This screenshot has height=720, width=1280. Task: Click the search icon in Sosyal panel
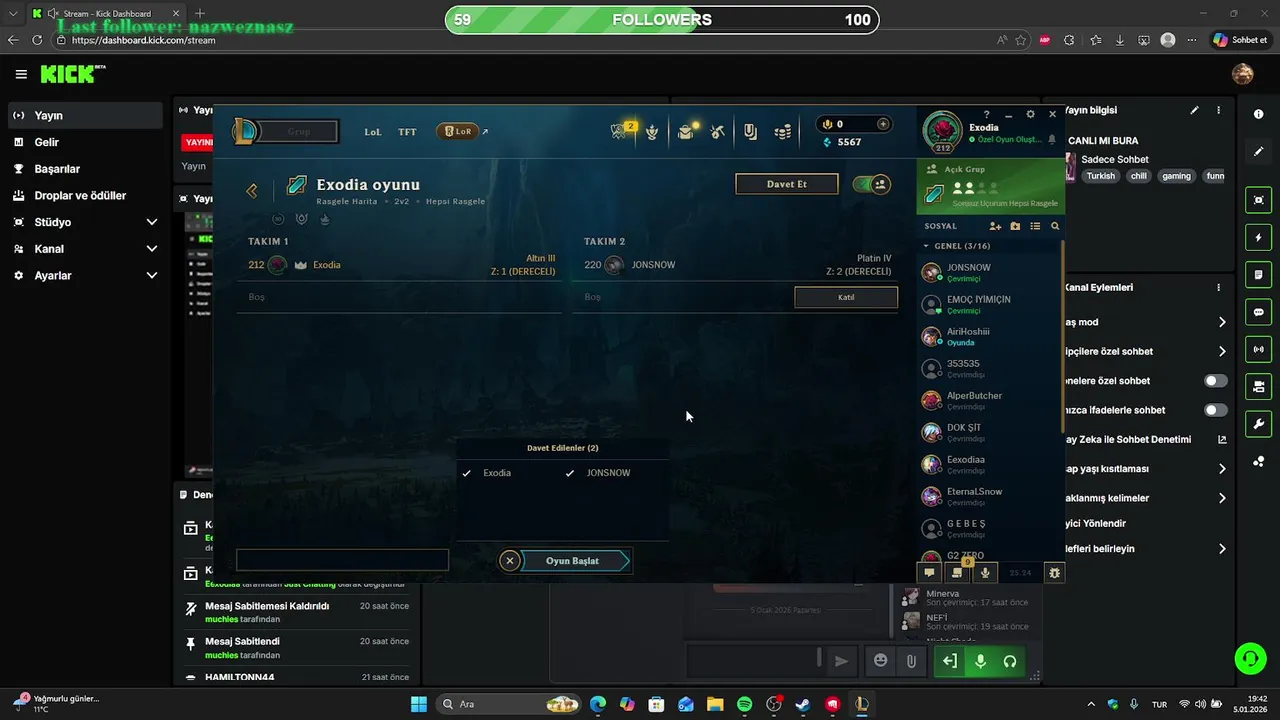click(x=1055, y=226)
